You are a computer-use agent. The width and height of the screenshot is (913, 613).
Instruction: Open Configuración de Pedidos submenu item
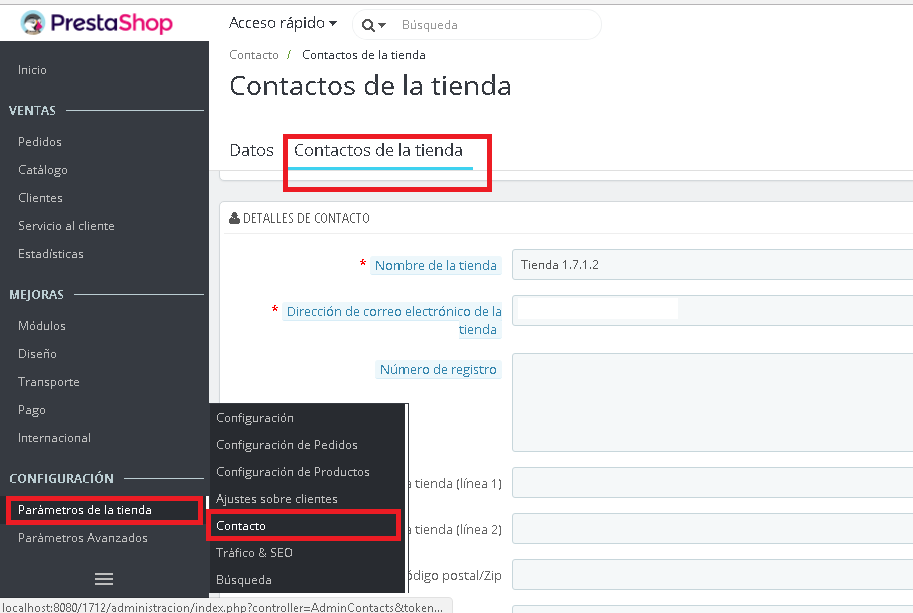286,444
